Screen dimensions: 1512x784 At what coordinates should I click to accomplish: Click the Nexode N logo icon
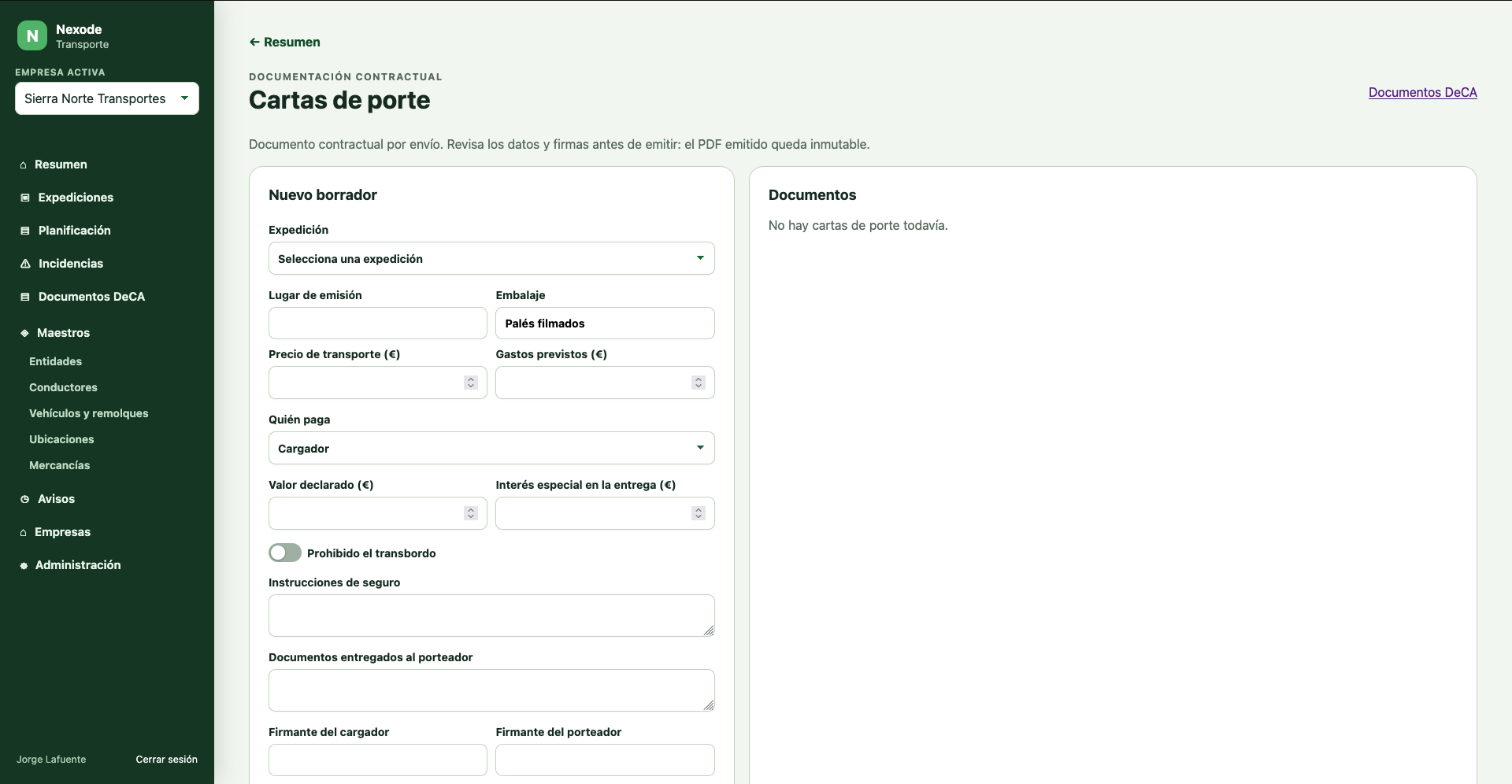pos(32,35)
